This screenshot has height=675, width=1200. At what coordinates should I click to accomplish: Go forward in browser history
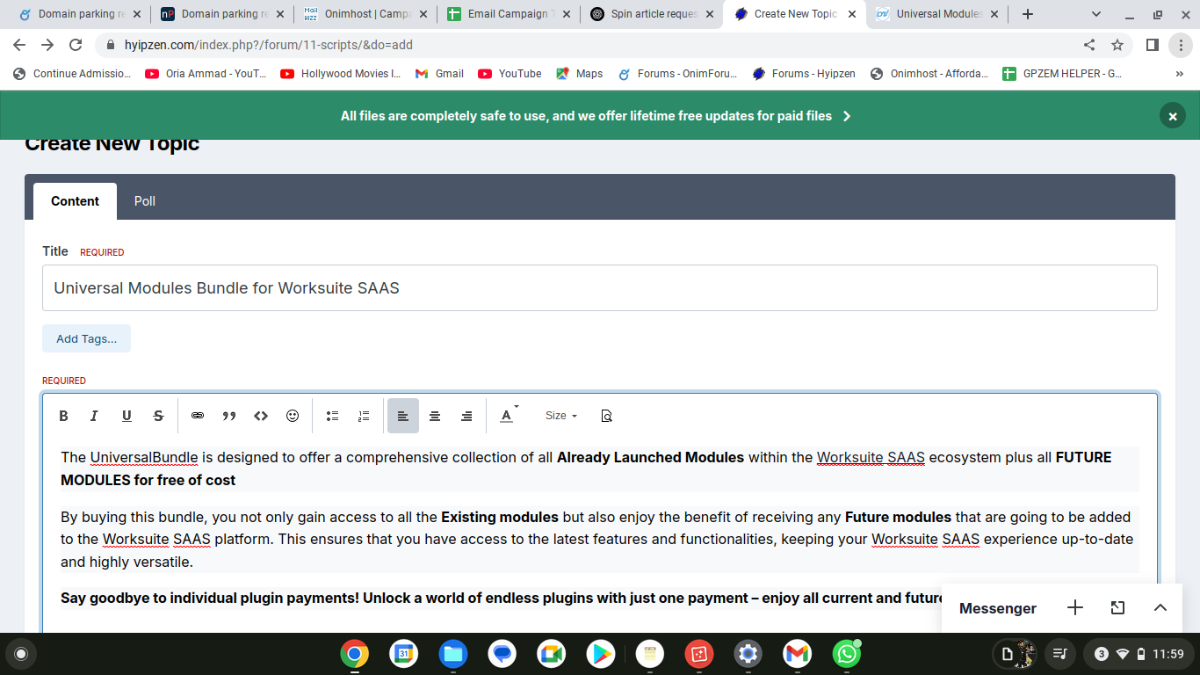pyautogui.click(x=47, y=45)
